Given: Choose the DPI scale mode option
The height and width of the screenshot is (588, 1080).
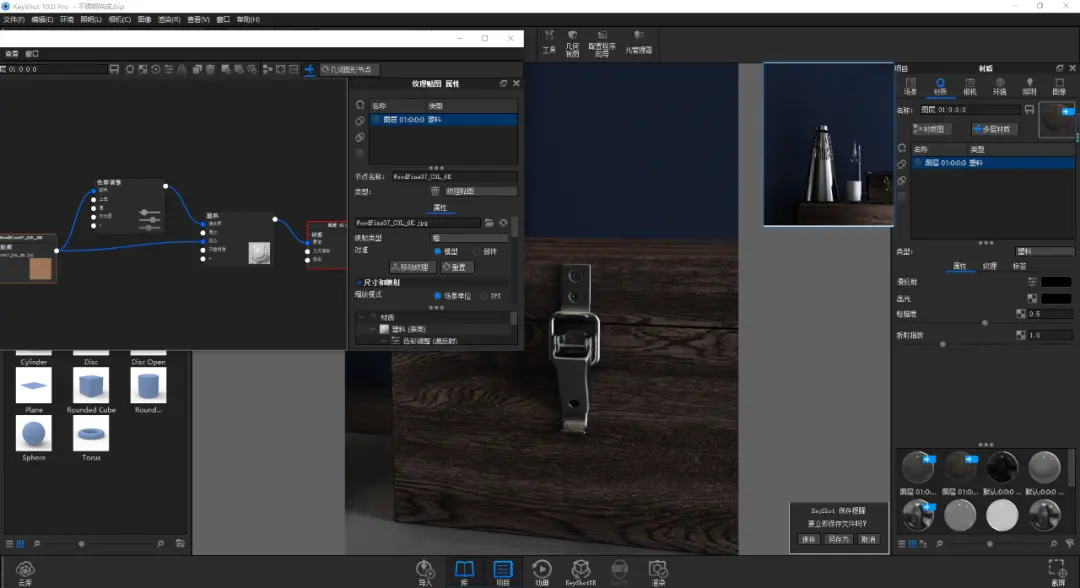Looking at the screenshot, I should click(485, 296).
